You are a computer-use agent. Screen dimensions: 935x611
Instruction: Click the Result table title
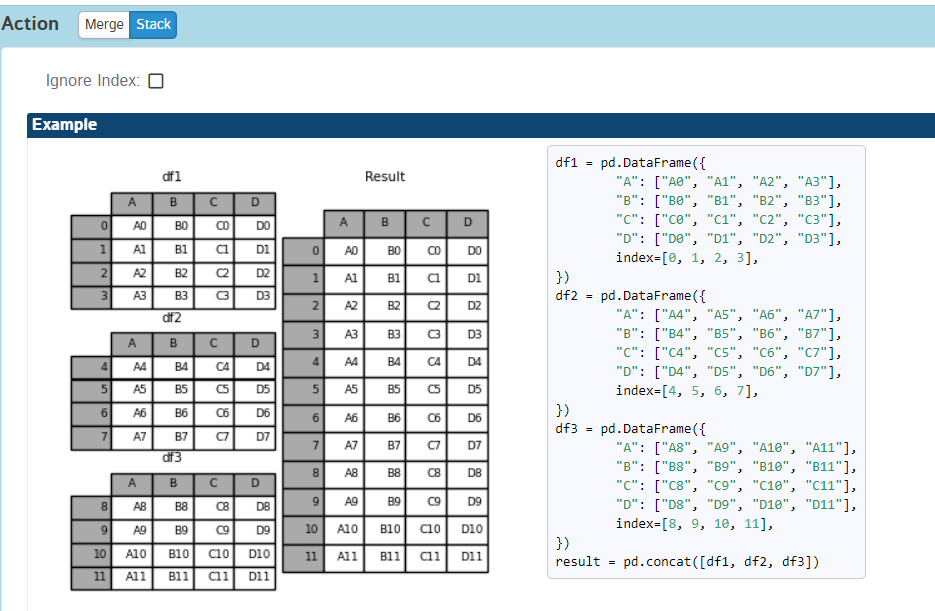point(385,176)
